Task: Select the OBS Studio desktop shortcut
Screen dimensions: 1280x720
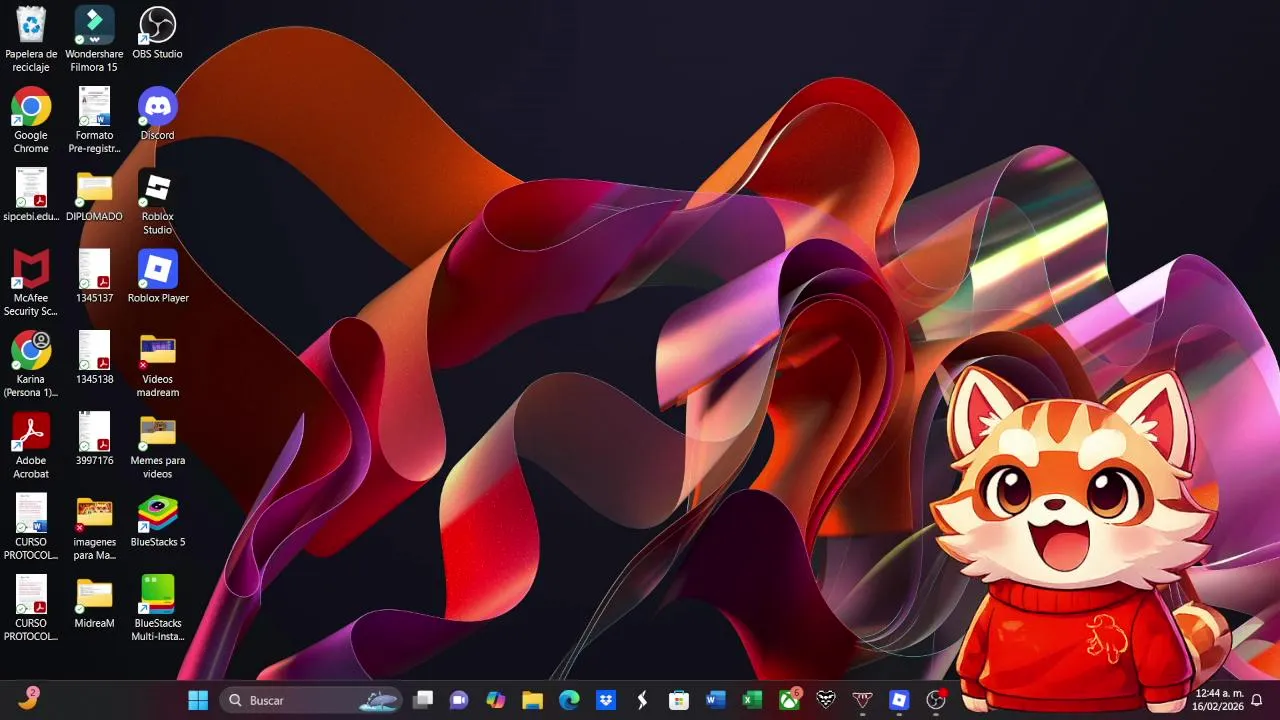Action: (x=157, y=33)
